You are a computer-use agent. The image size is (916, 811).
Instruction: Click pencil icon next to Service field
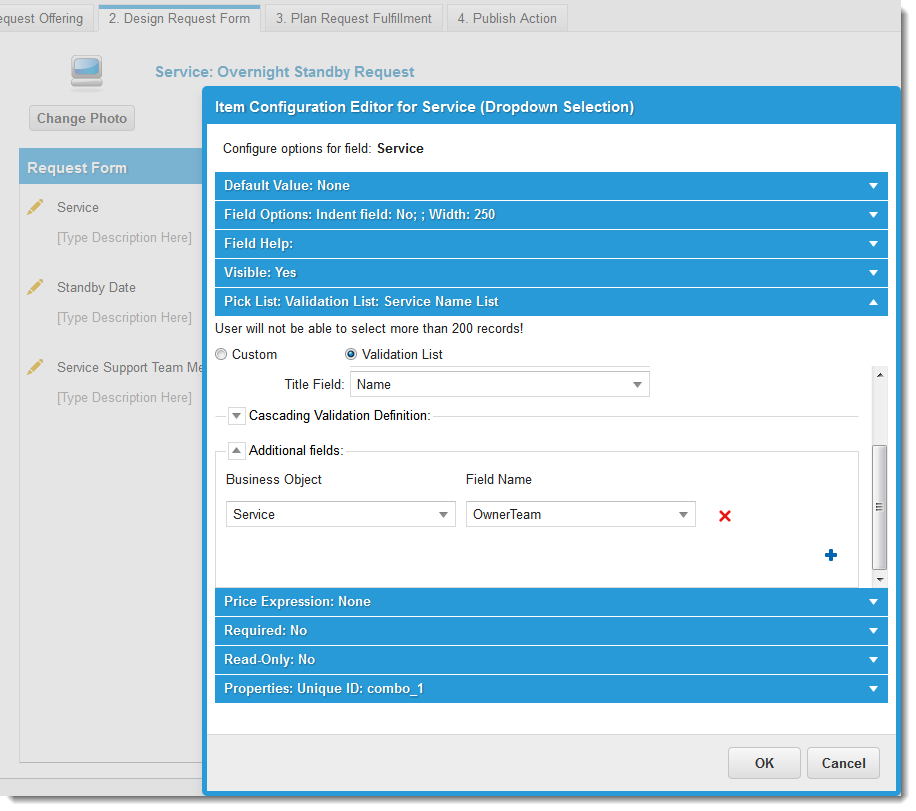click(x=36, y=207)
